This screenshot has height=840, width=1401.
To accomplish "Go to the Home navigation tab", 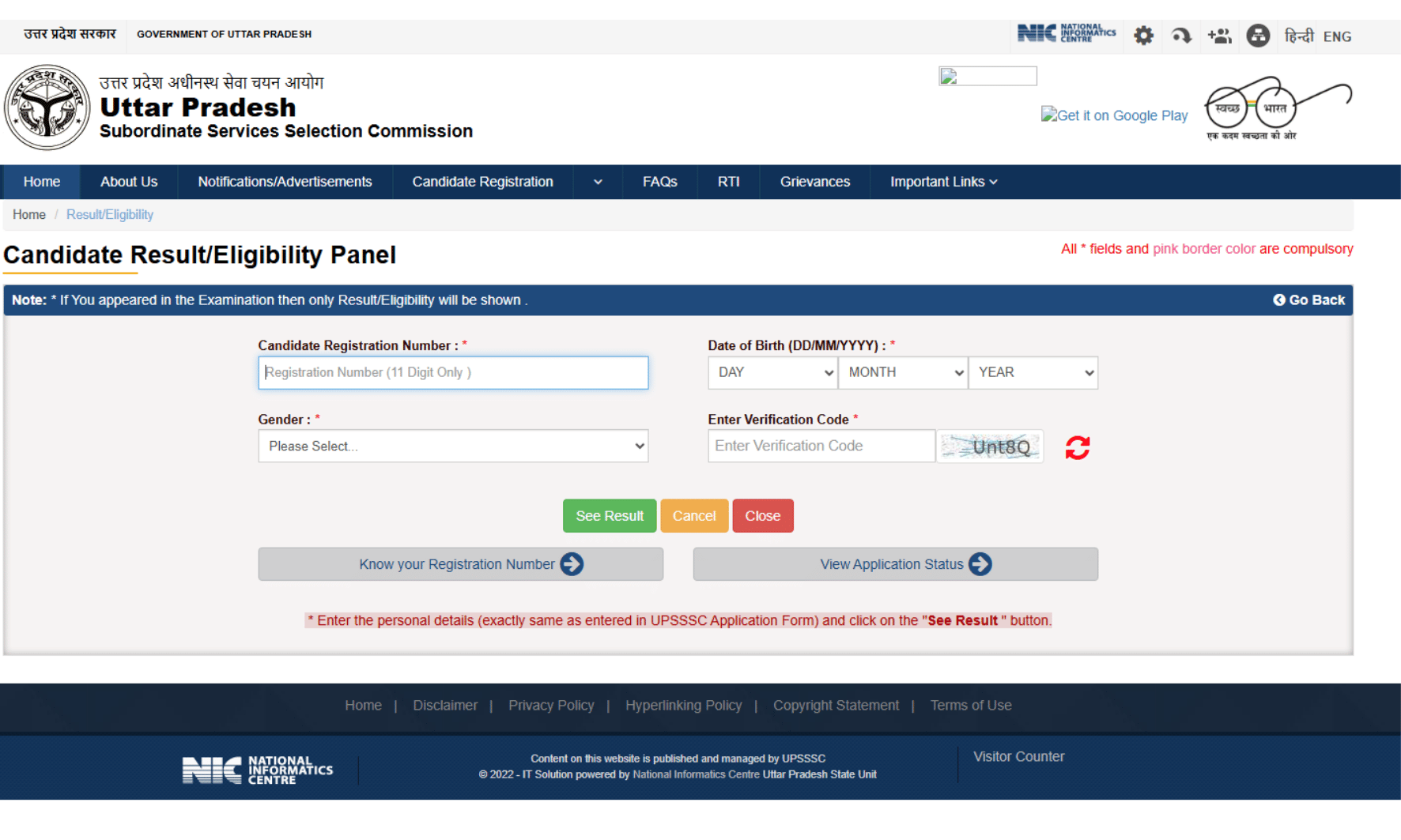I will [42, 182].
